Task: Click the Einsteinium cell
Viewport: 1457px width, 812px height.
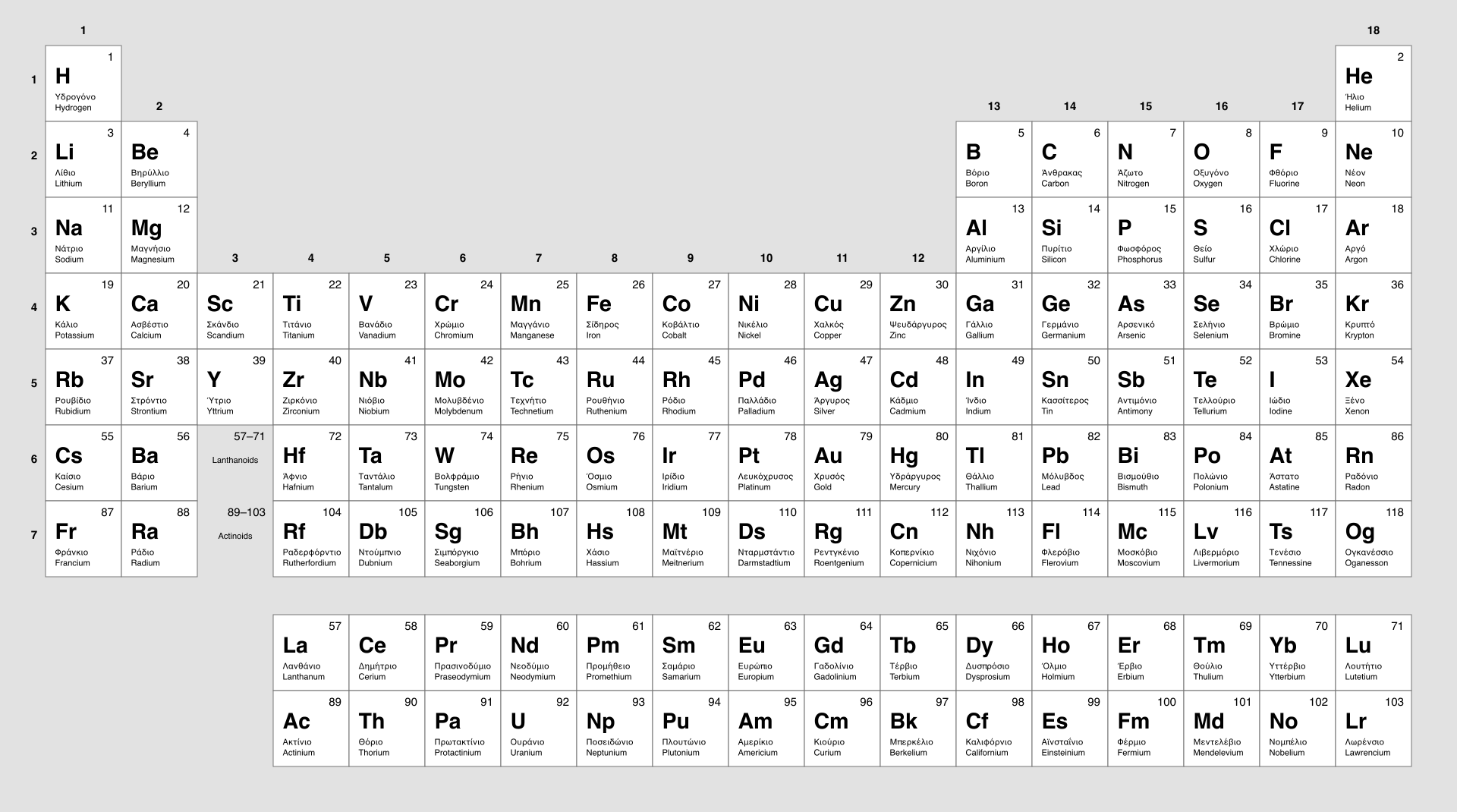Action: point(1070,729)
